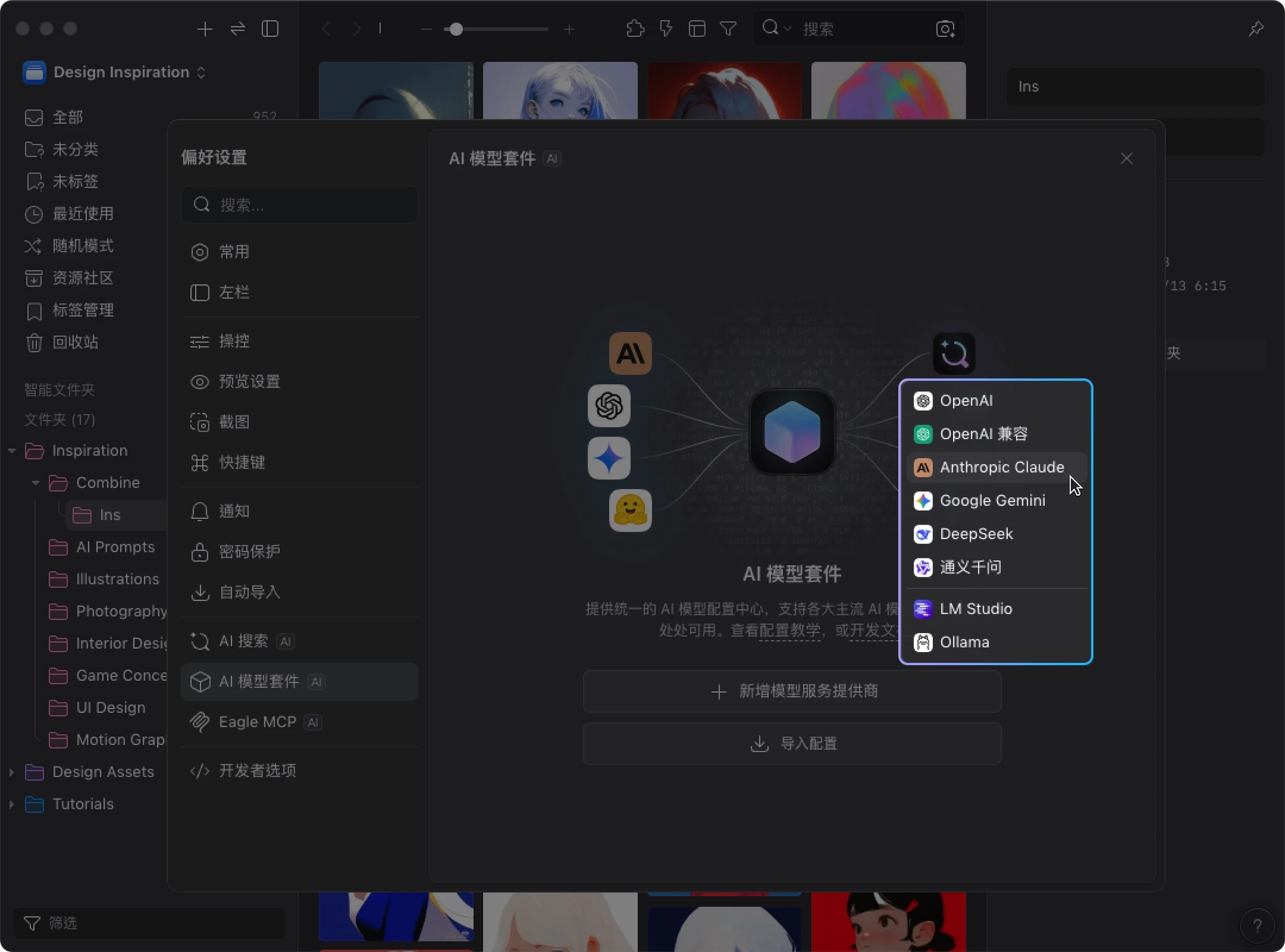
Task: Click the switch library arrows icon
Action: tap(238, 29)
